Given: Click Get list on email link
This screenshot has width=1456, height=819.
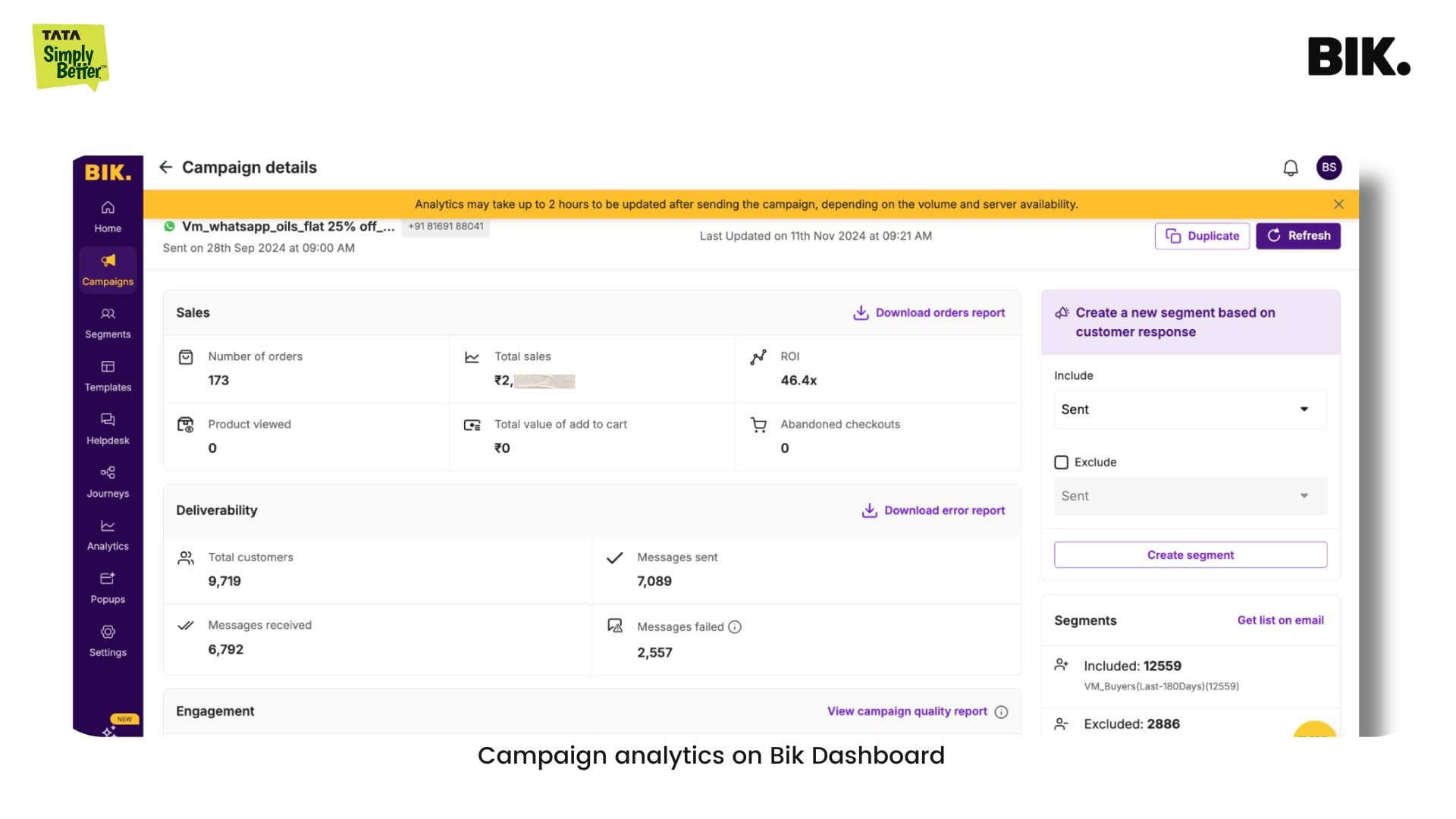Looking at the screenshot, I should coord(1279,620).
